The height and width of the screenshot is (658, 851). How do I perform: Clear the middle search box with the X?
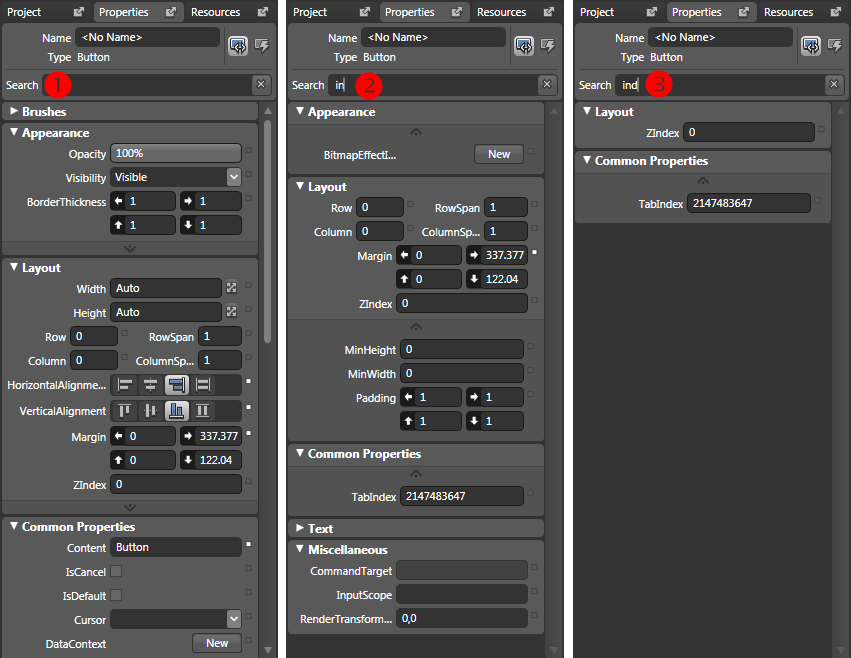pos(546,85)
